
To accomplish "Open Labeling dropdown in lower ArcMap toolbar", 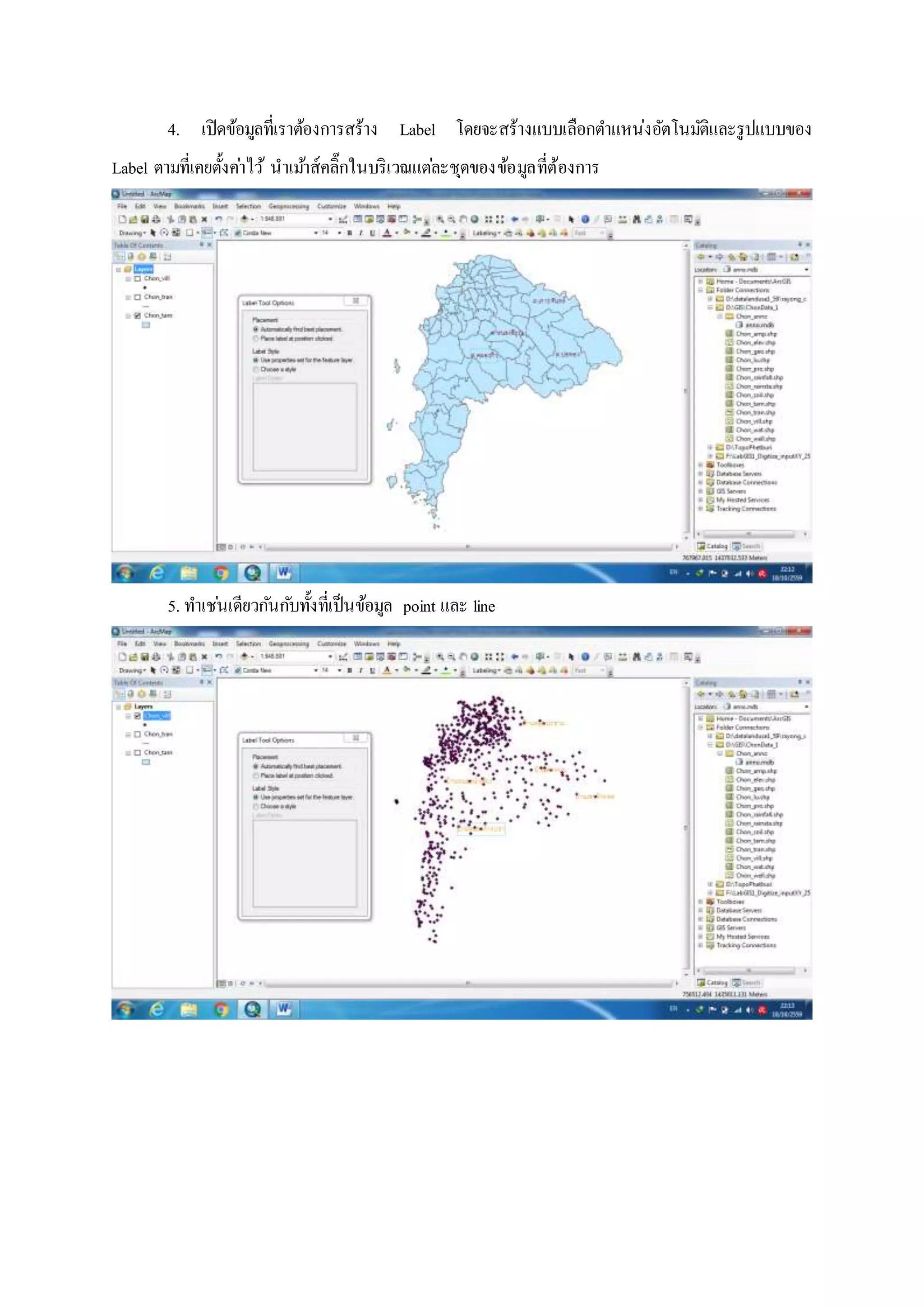I will click(x=486, y=670).
